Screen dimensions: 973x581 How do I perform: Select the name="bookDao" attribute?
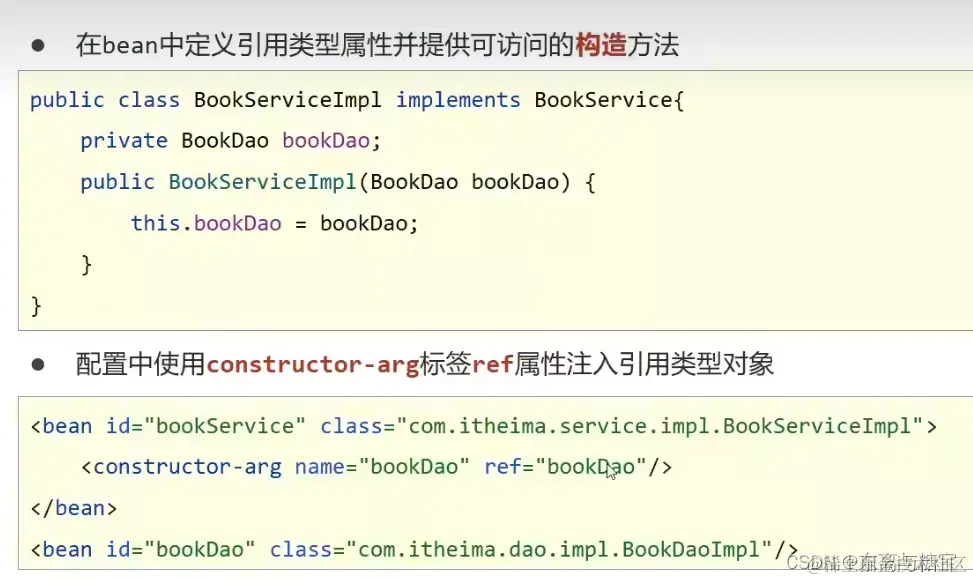click(382, 467)
